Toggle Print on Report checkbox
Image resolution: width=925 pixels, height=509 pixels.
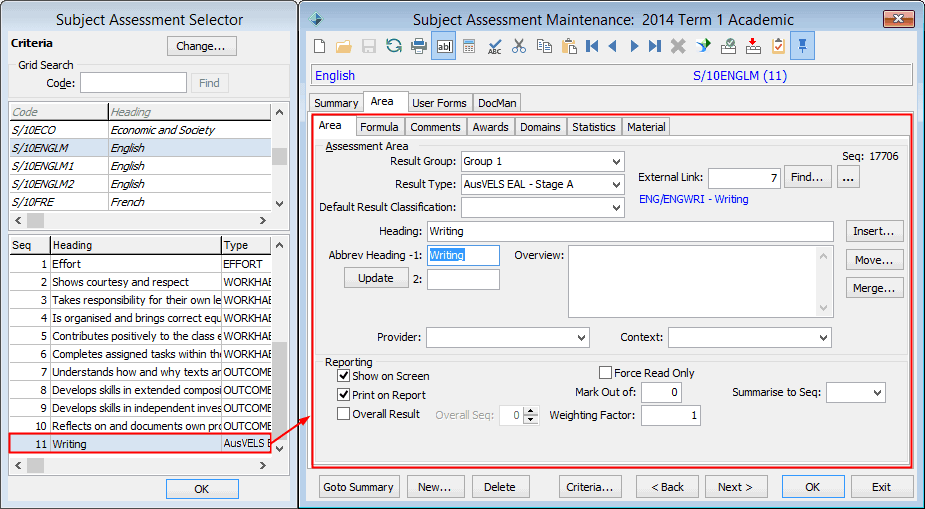tap(343, 395)
